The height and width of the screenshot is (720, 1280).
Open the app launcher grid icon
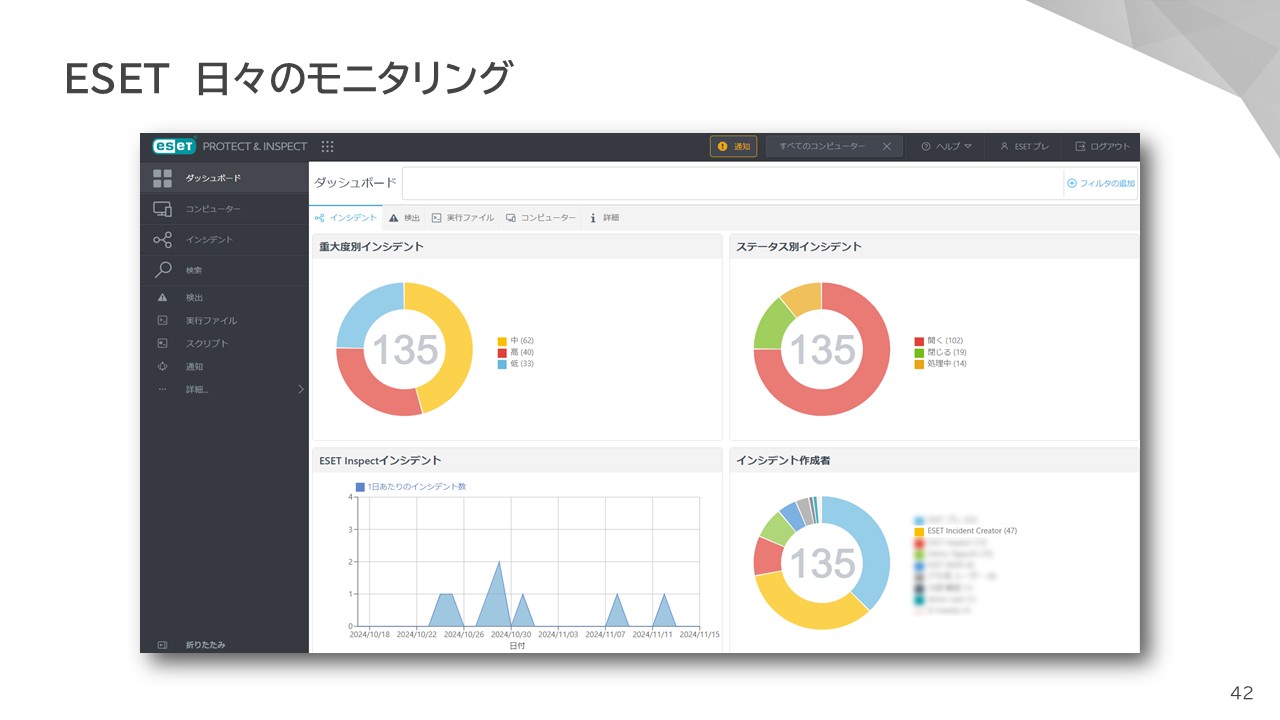(327, 146)
